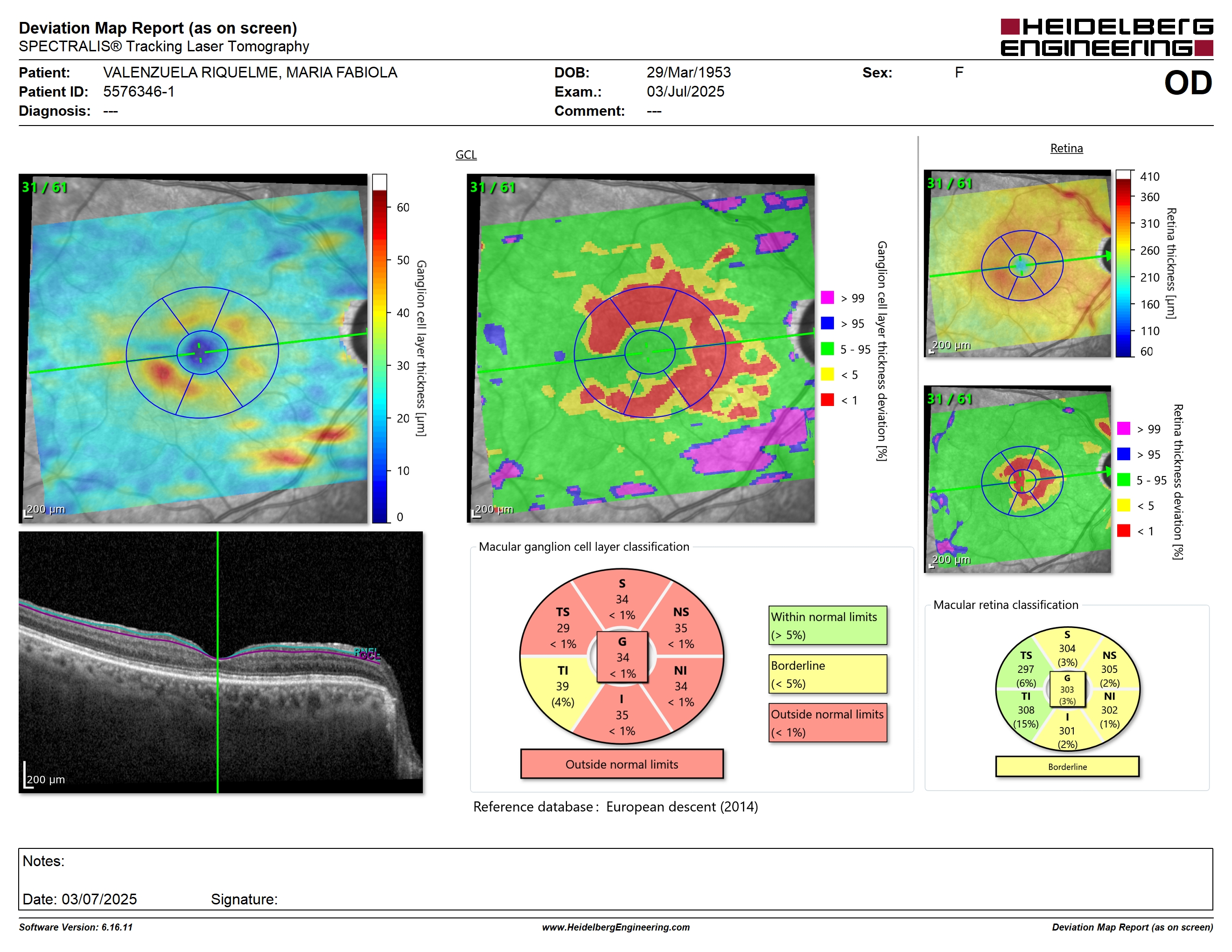Click the Outside normal limits GCL result box
The height and width of the screenshot is (952, 1232).
tap(622, 764)
